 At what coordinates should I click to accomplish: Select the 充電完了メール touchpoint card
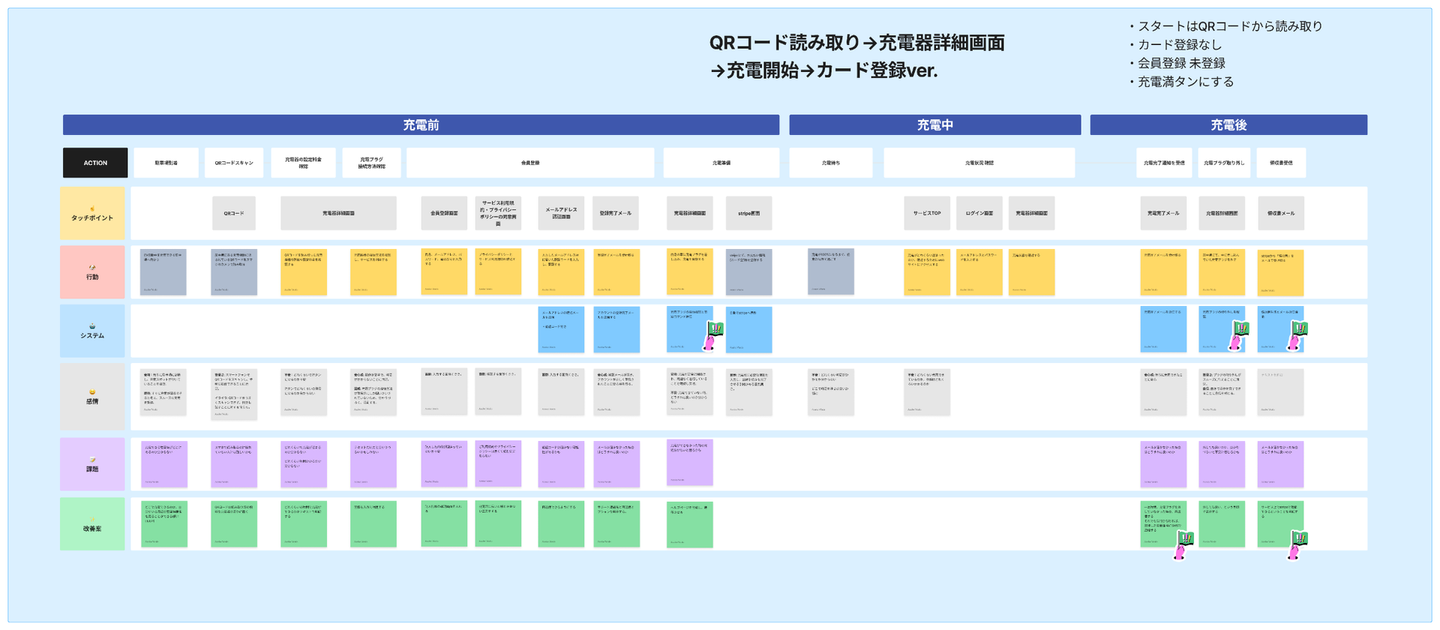[1164, 213]
